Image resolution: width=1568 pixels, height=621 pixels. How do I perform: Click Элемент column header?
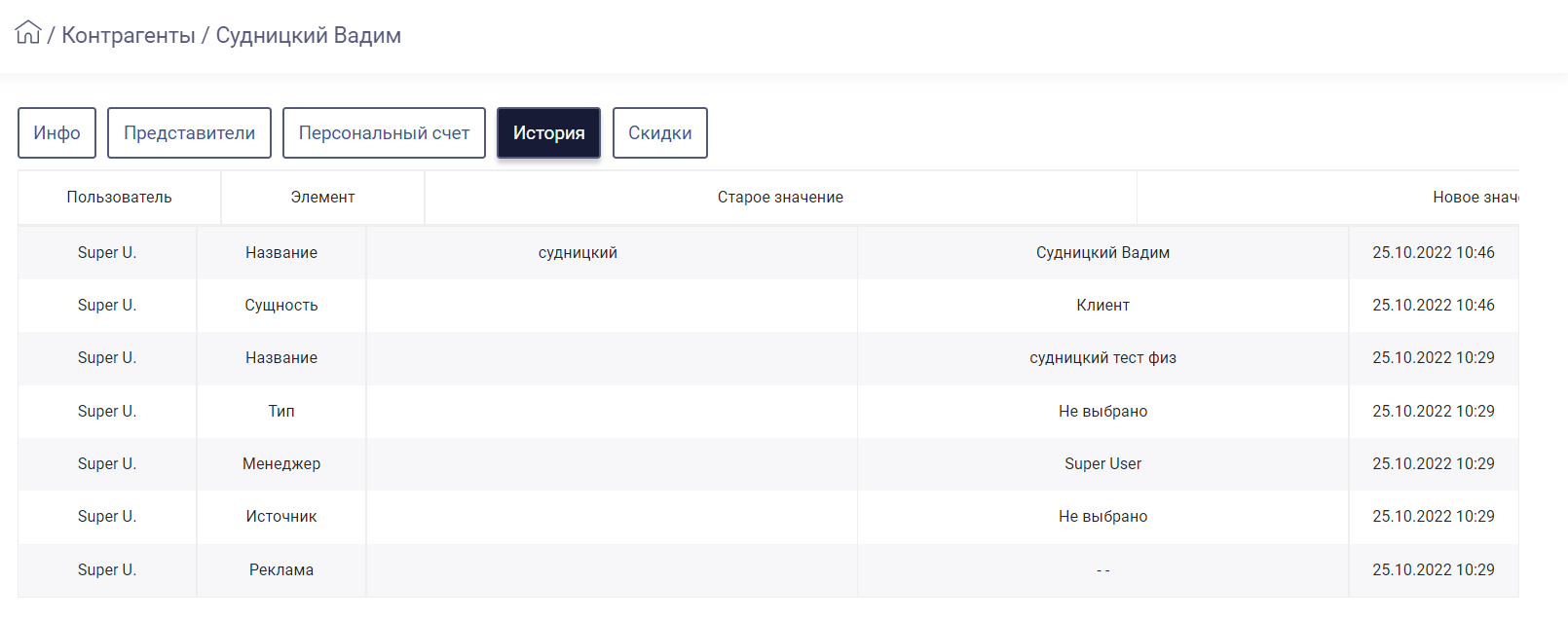pyautogui.click(x=322, y=197)
